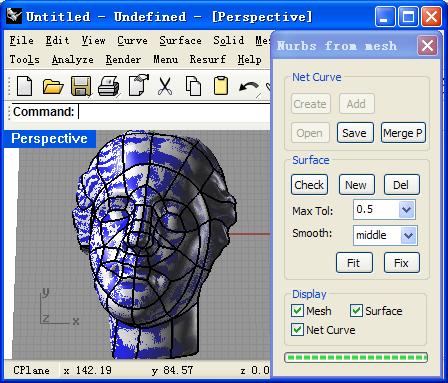Maximize the Rhino main window
The image size is (448, 383).
coord(408,16)
